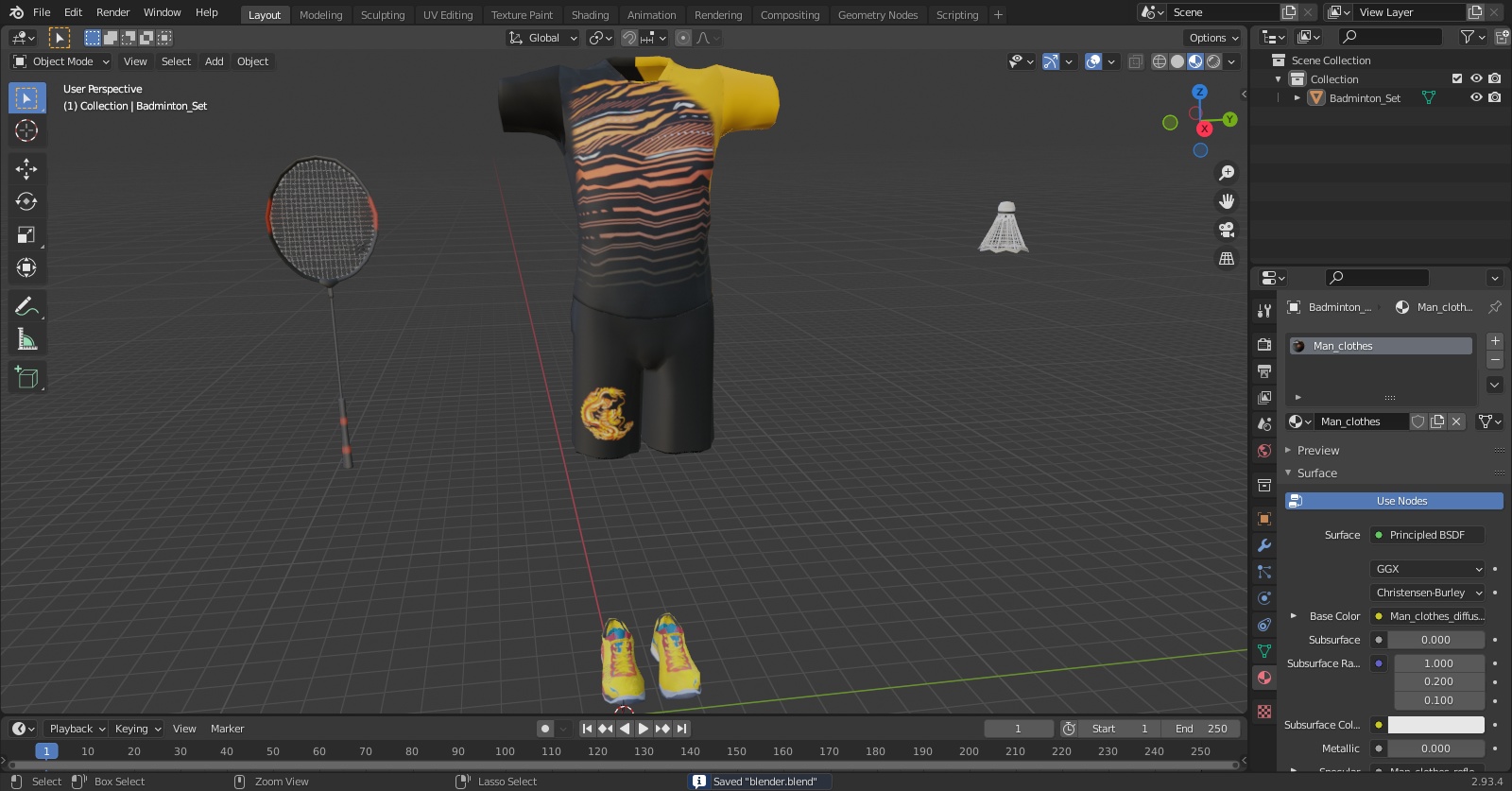The width and height of the screenshot is (1512, 791).
Task: Click Principled BSDF surface shader button
Action: coord(1428,535)
